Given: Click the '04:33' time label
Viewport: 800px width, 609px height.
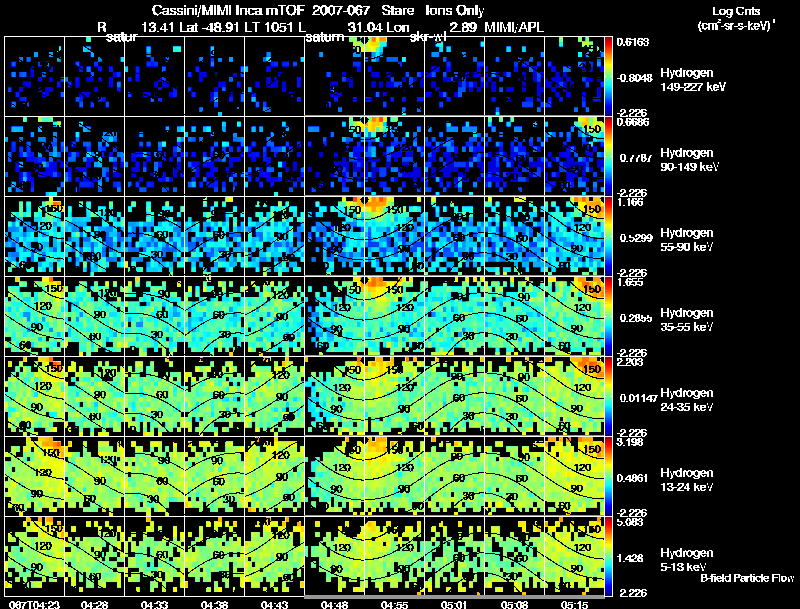Looking at the screenshot, I should [x=154, y=604].
